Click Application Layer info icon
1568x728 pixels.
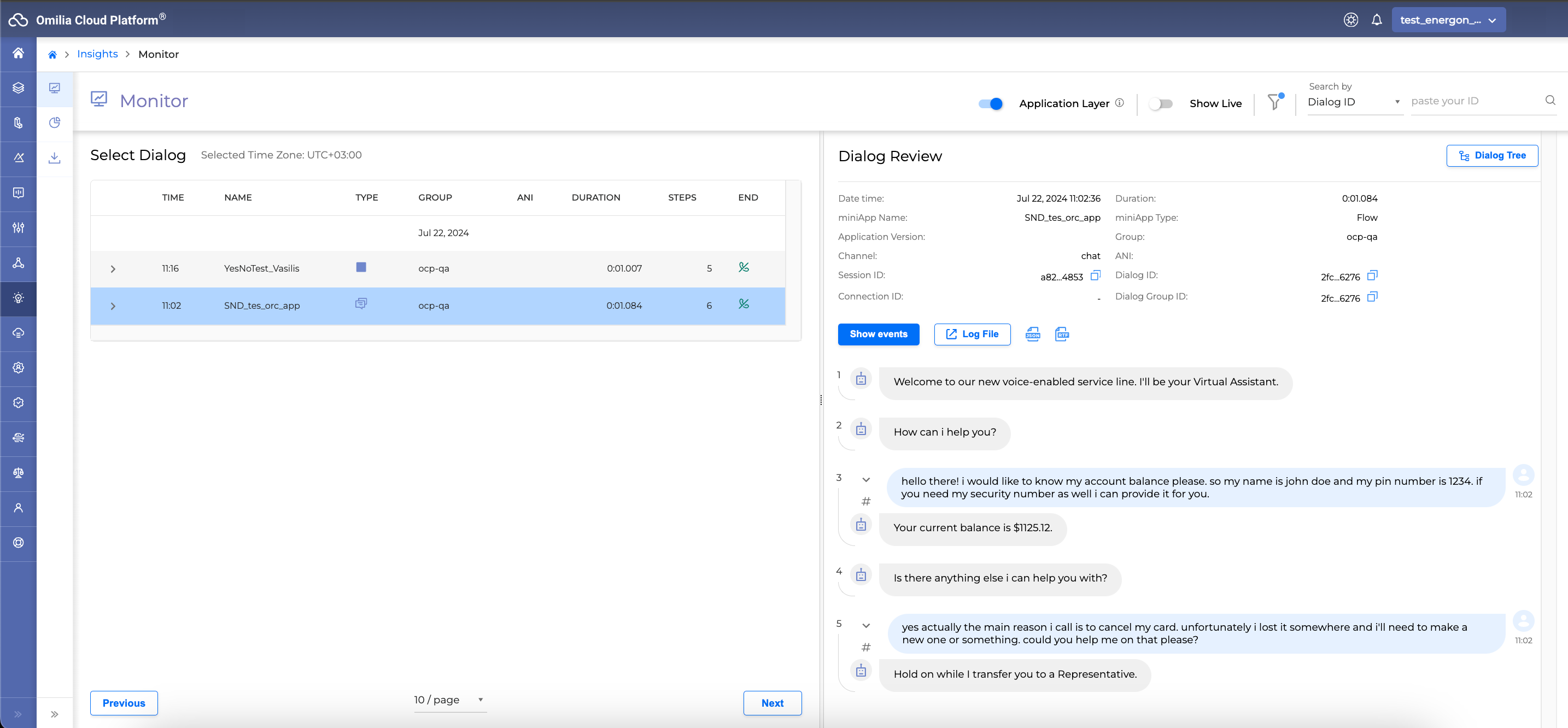click(1119, 103)
